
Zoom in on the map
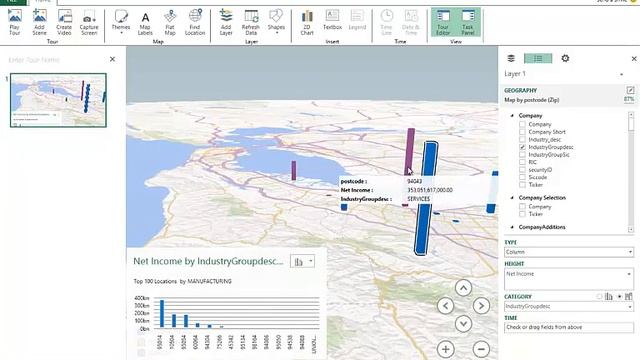[x=445, y=349]
